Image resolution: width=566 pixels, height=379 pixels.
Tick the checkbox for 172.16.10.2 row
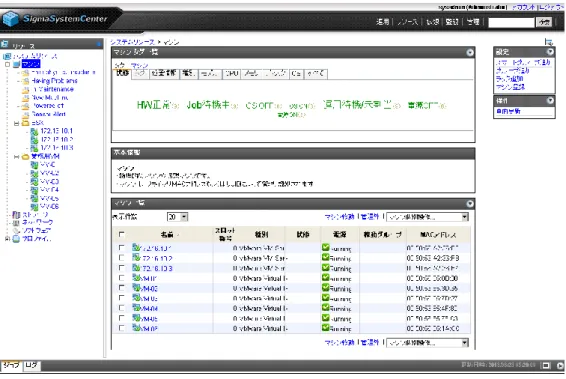point(122,257)
